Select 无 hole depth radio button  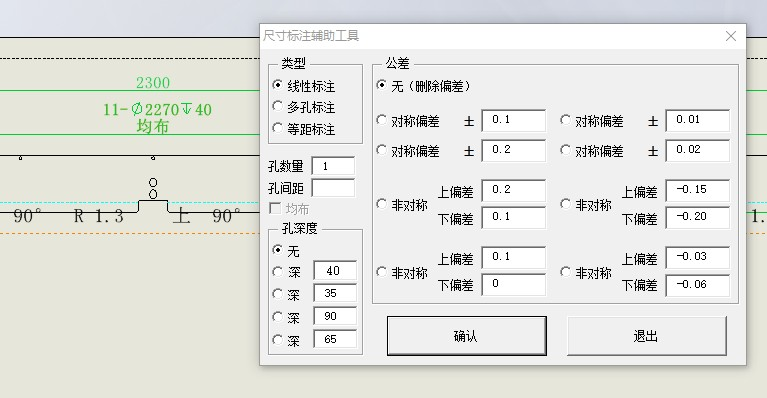tap(277, 250)
